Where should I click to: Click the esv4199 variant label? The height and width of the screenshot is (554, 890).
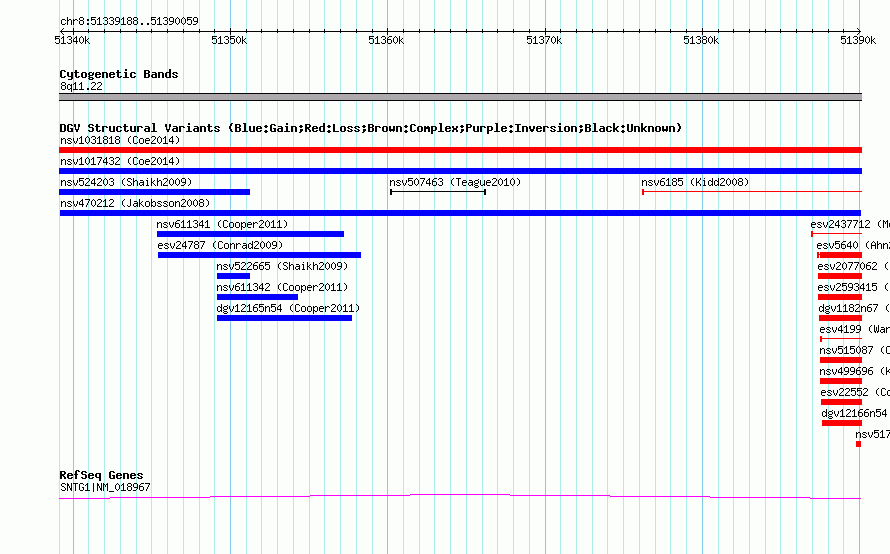point(854,329)
